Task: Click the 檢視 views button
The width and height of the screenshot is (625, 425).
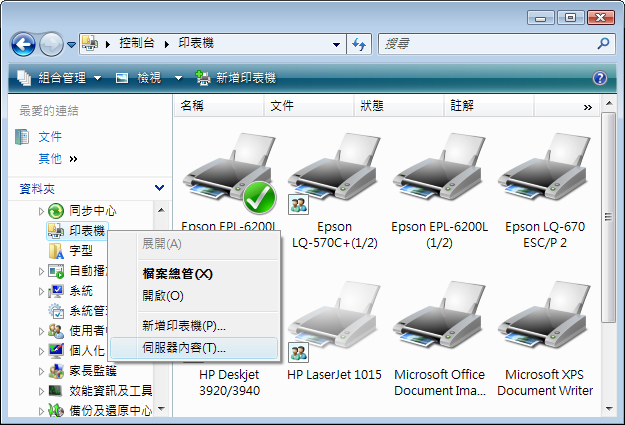Action: tap(138, 78)
